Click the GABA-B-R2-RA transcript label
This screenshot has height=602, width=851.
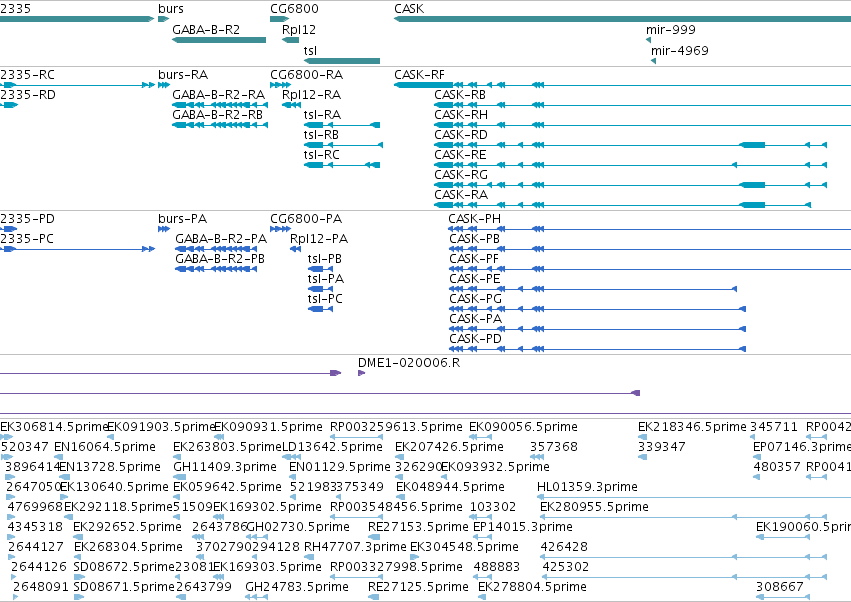[218, 95]
